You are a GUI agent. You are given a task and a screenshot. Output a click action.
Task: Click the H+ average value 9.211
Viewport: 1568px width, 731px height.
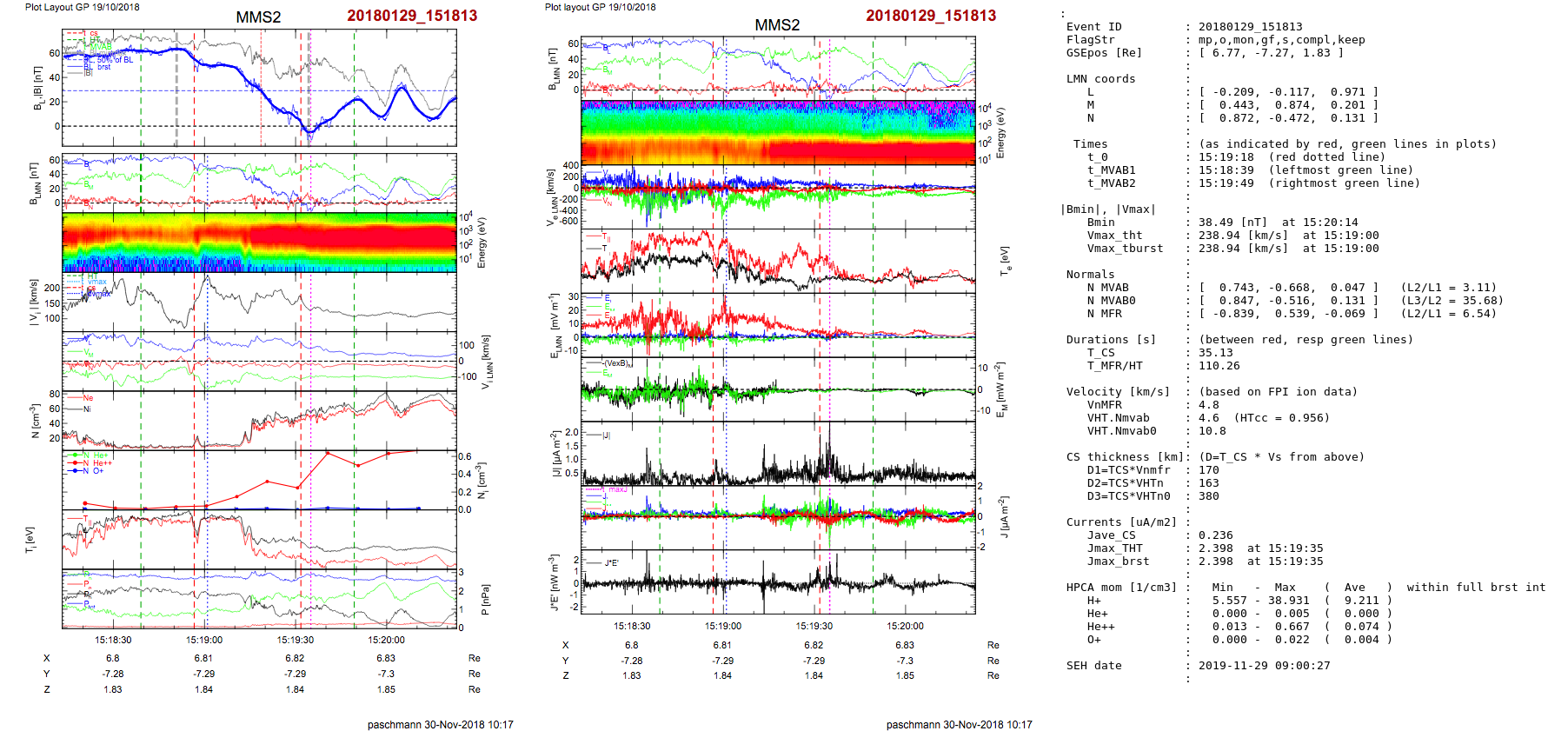coord(1362,601)
